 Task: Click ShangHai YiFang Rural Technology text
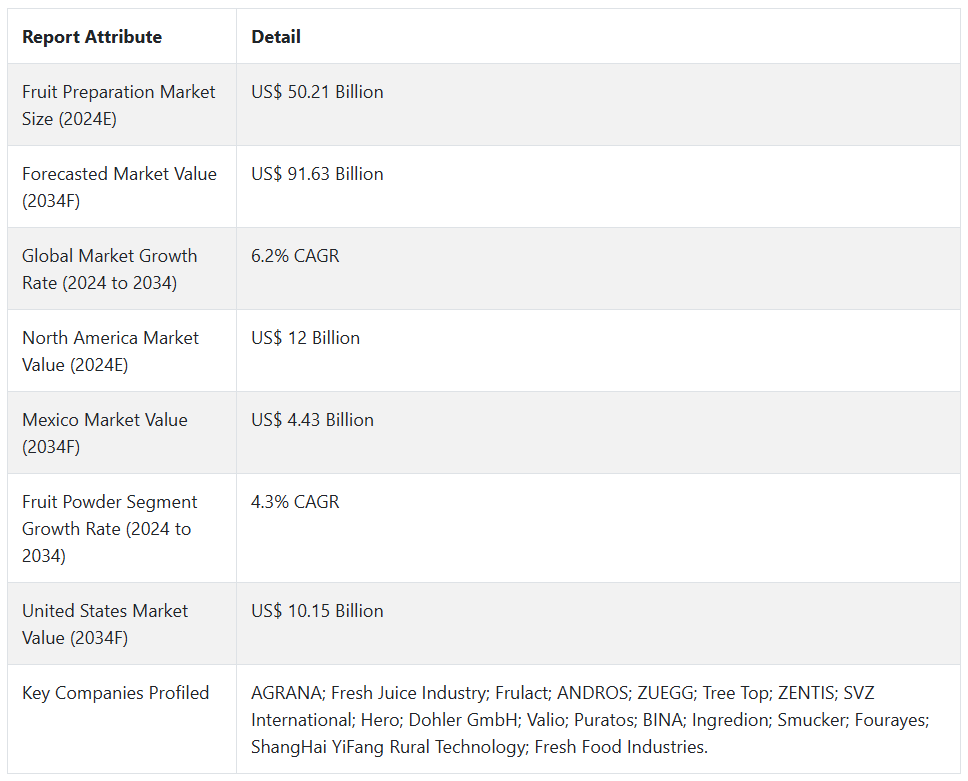pyautogui.click(x=388, y=748)
